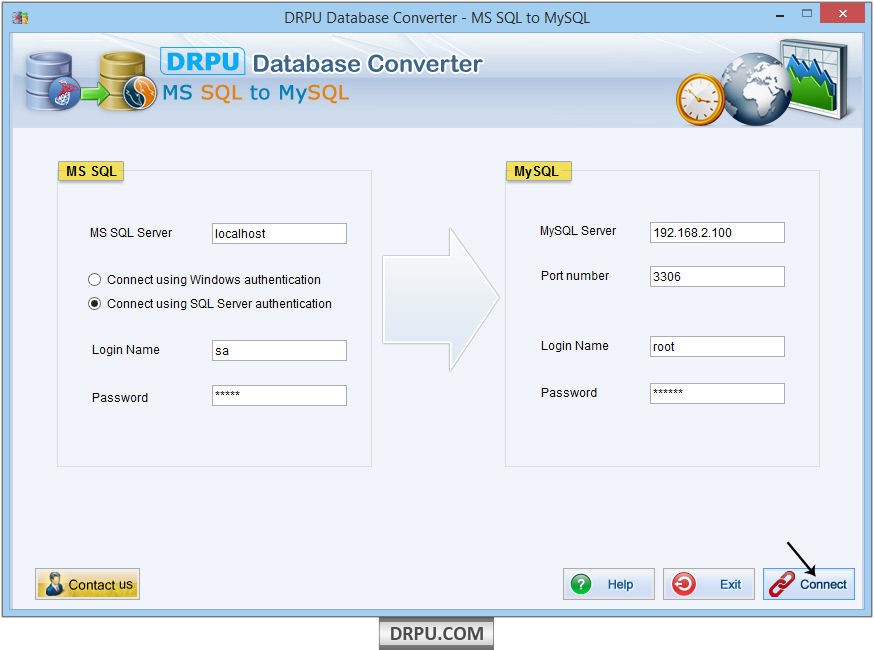Click the window title text

coord(437,18)
